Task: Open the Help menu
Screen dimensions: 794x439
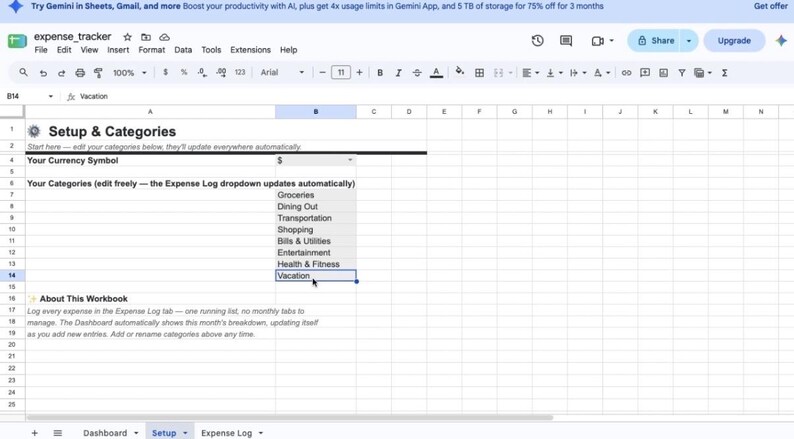Action: (x=288, y=50)
